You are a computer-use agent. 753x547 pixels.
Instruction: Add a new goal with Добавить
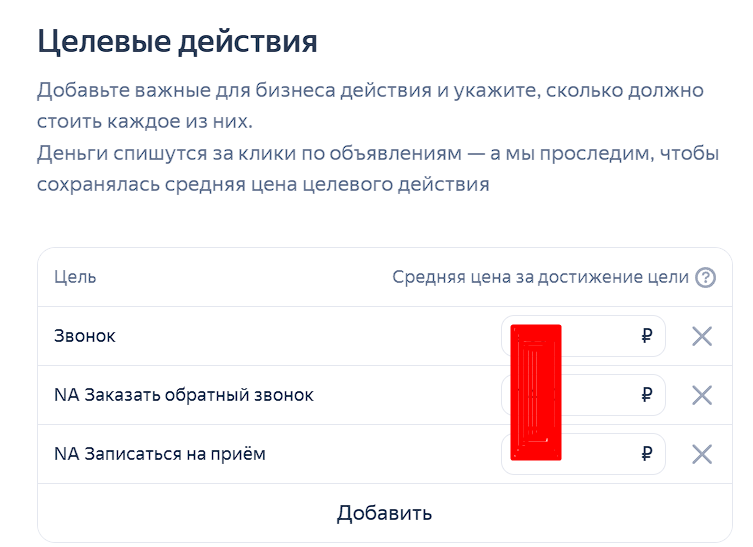pyautogui.click(x=384, y=513)
